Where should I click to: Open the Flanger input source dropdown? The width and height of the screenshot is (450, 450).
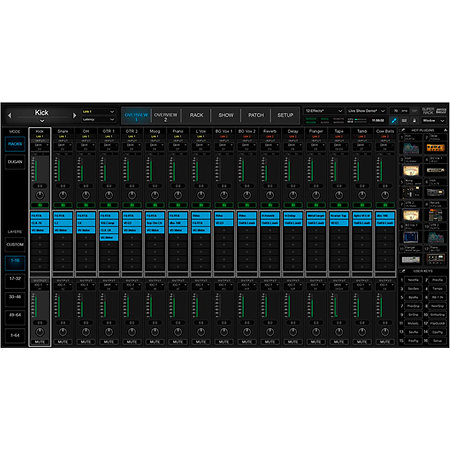316,145
